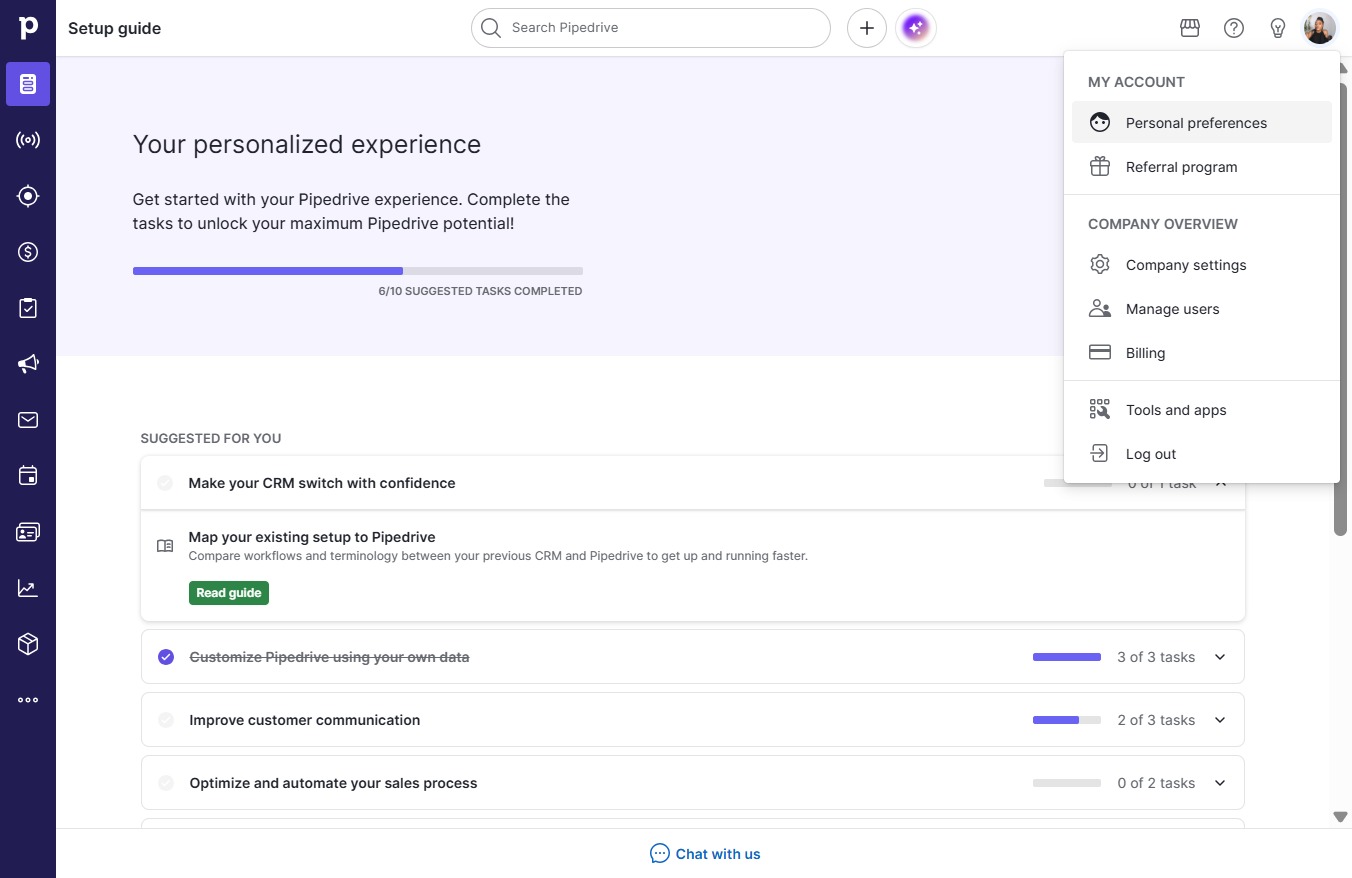The height and width of the screenshot is (878, 1352).
Task: Open the More ellipsis sidebar icon
Action: tap(28, 700)
